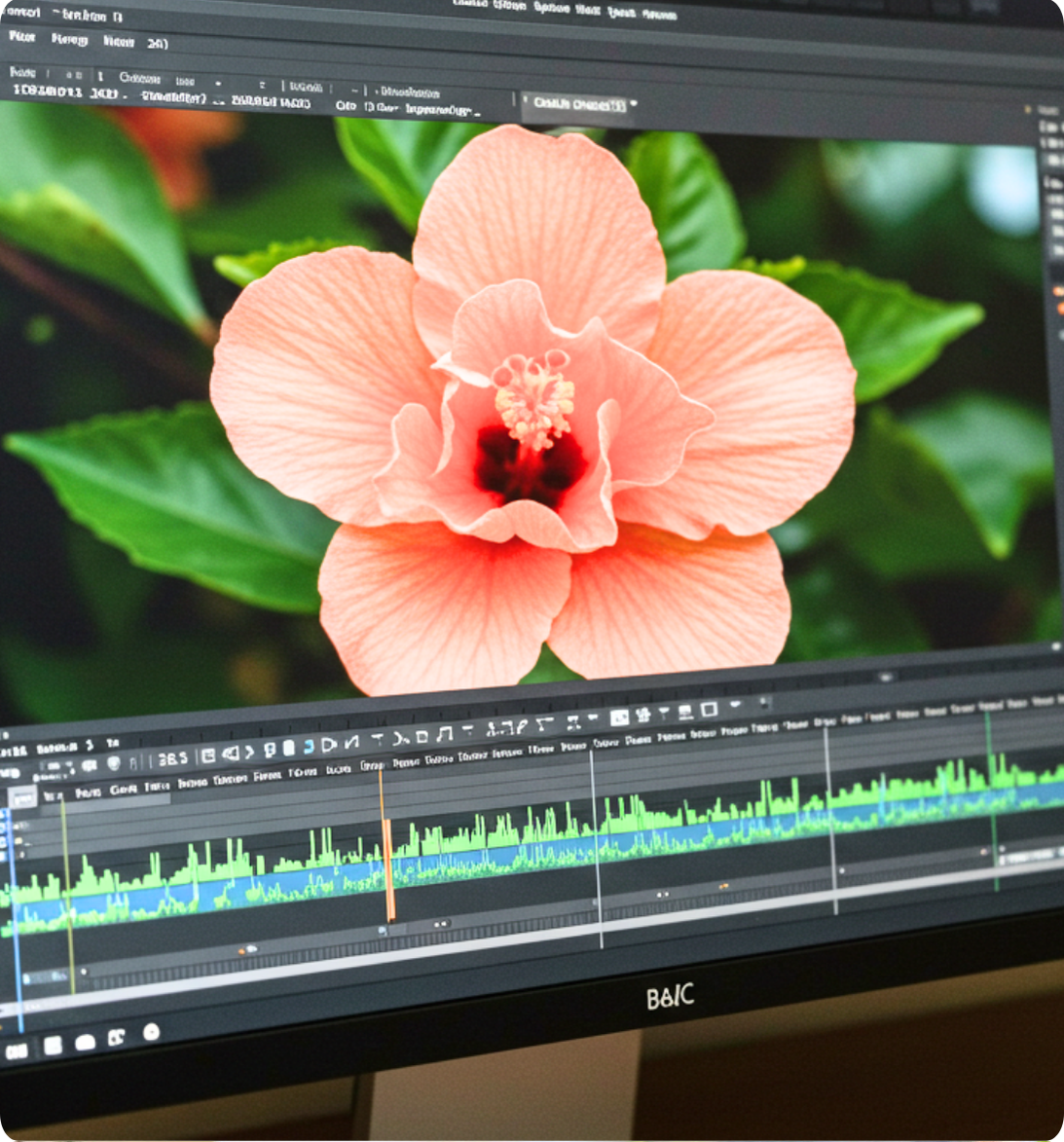Toggle the highlighted box at timeline ruler's left end

coord(21,797)
